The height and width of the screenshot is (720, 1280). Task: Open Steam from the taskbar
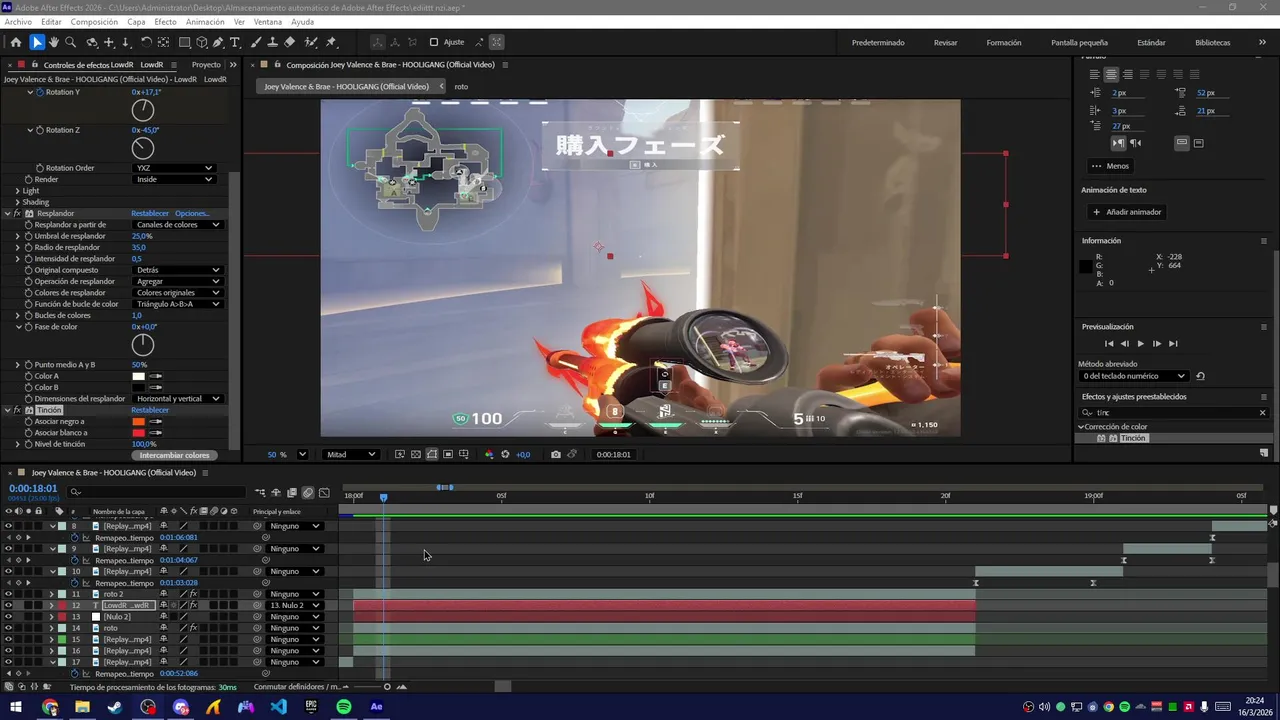pos(115,707)
